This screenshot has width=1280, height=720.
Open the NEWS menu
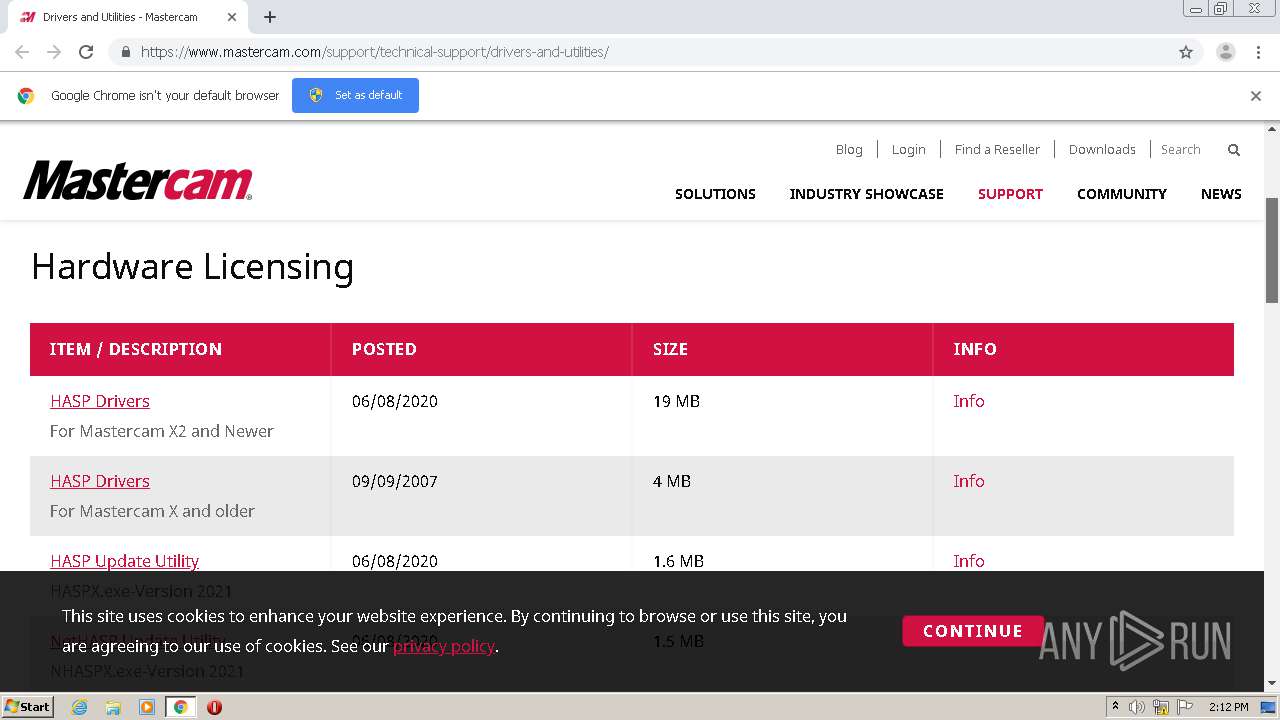click(x=1221, y=194)
